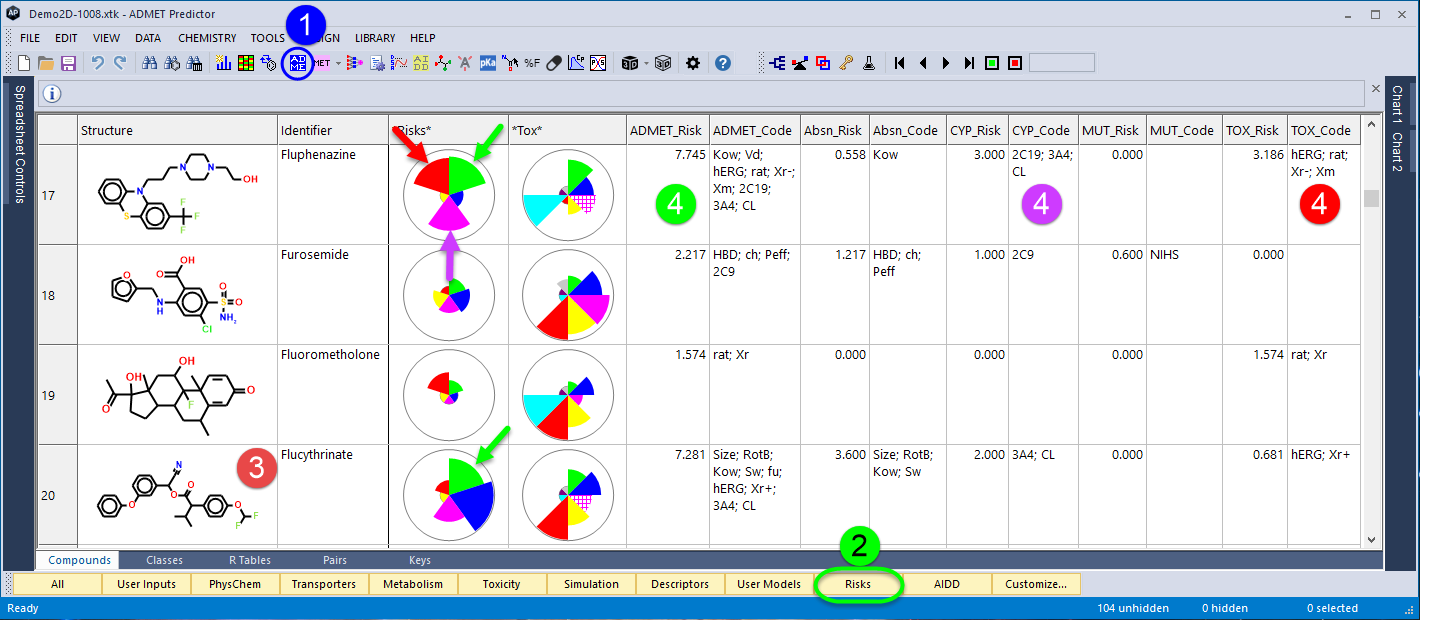Open the Chart 1 side tab

[x=1398, y=104]
